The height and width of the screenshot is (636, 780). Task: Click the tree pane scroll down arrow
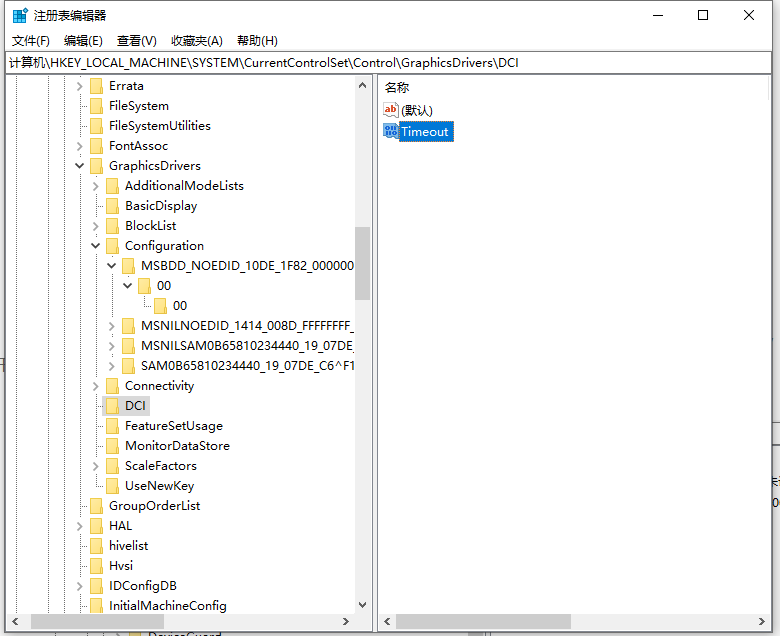(x=362, y=604)
